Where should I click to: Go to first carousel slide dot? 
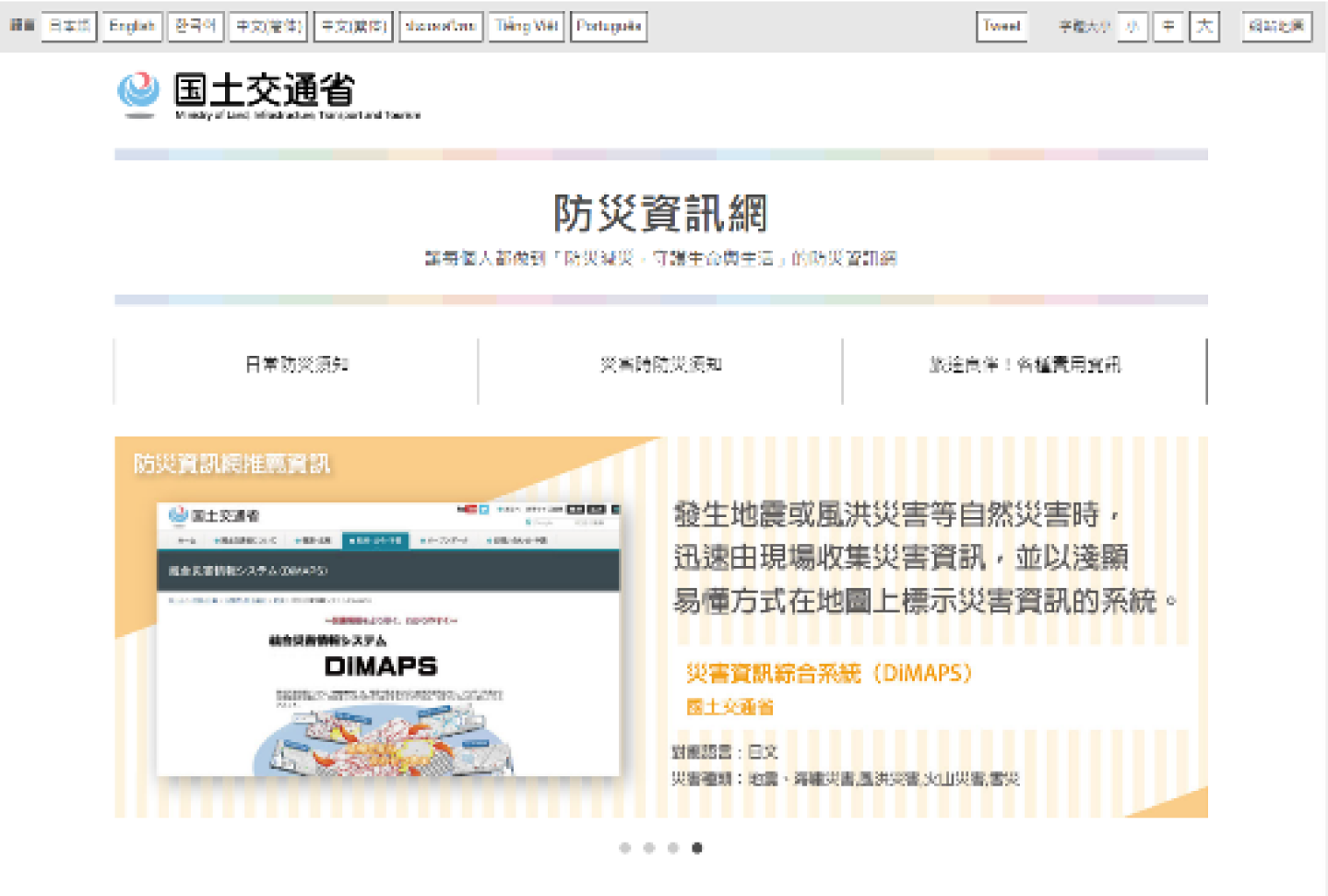[x=625, y=848]
